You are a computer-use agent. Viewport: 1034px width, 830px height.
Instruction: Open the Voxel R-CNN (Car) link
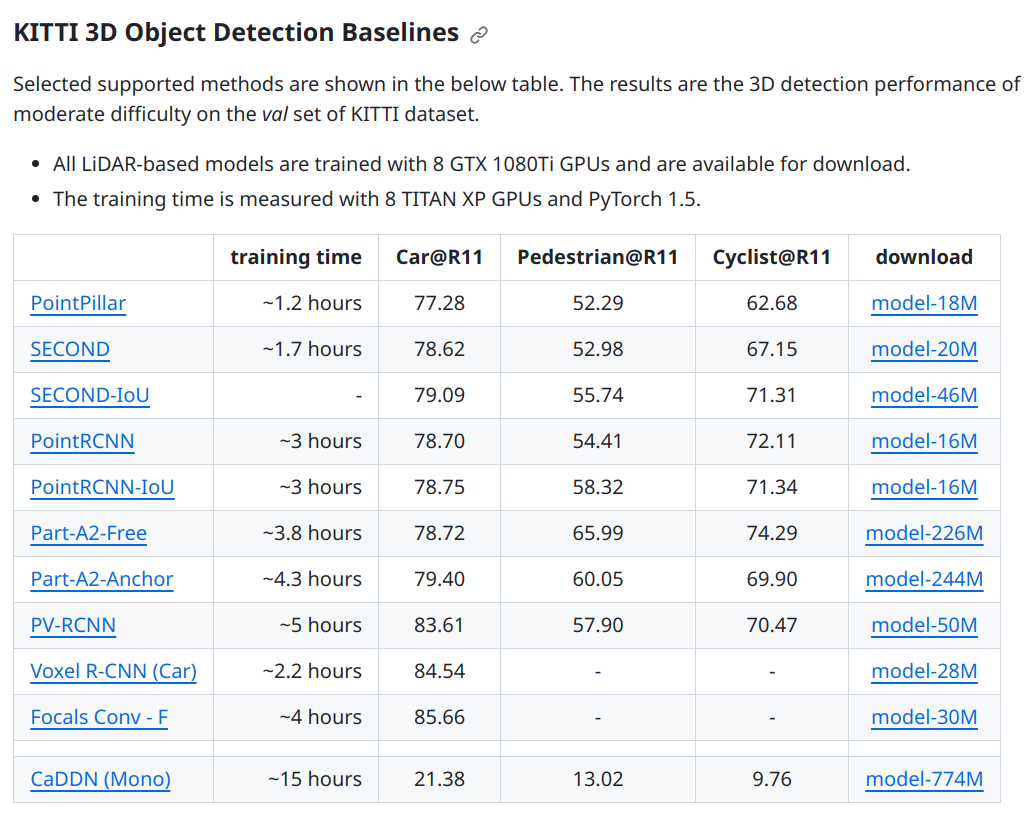(113, 671)
